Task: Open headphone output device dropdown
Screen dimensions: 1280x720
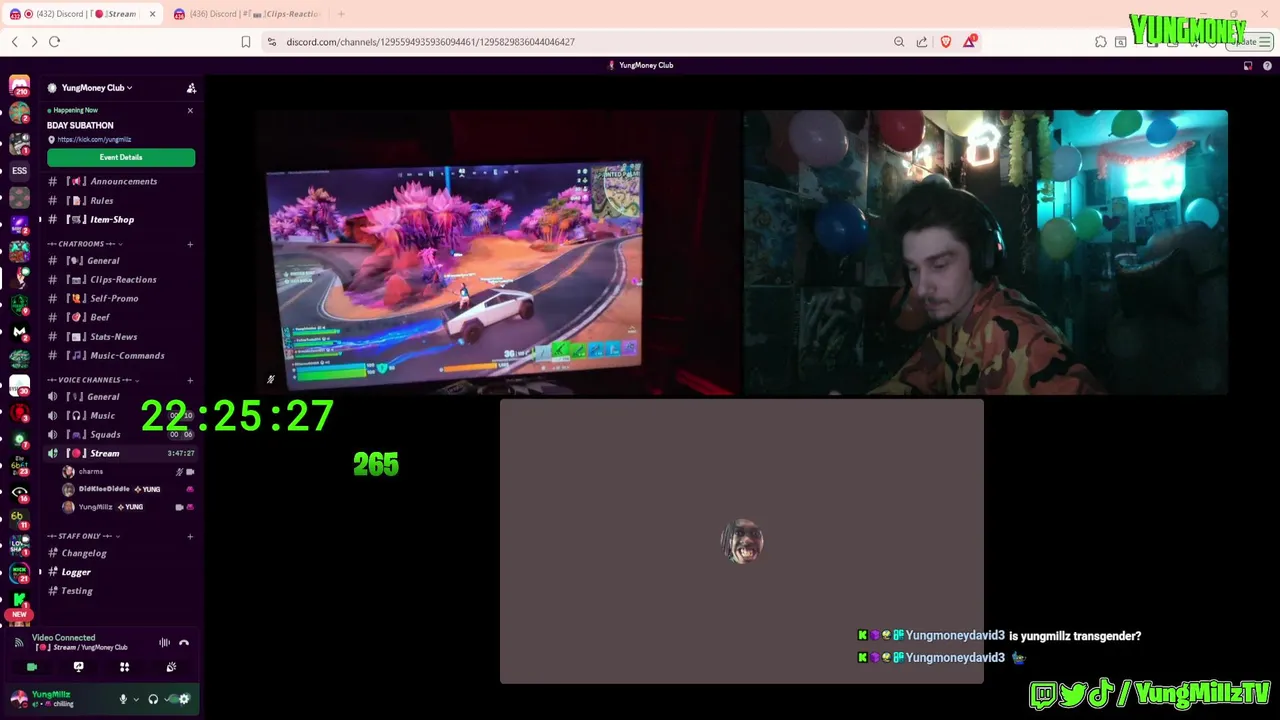Action: [x=166, y=699]
